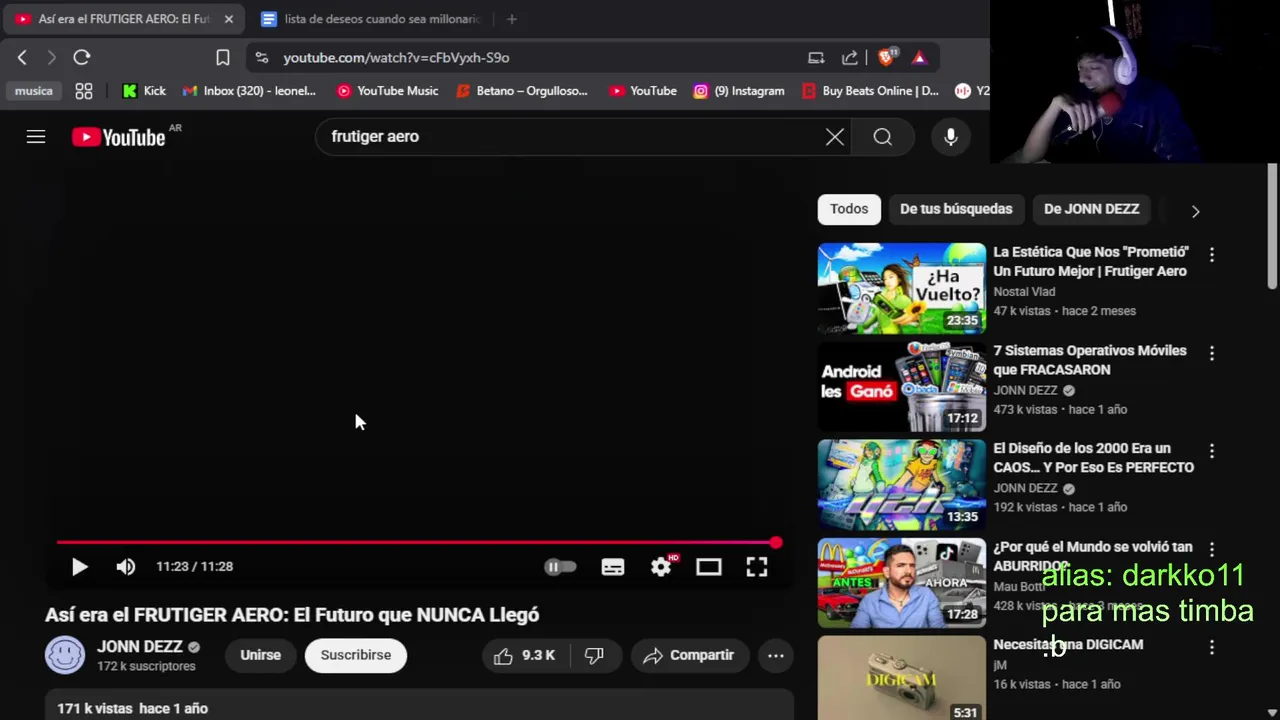
Task: Open options for Por qué el Mundo video
Action: tap(1212, 549)
